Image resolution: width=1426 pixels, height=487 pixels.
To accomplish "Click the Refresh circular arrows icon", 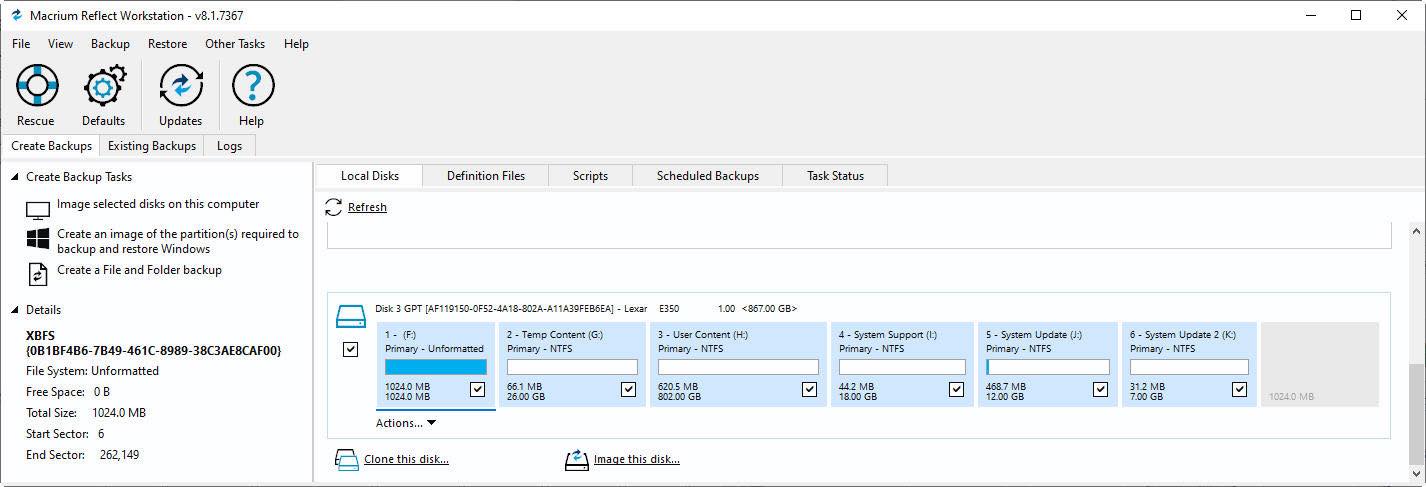I will (x=334, y=207).
